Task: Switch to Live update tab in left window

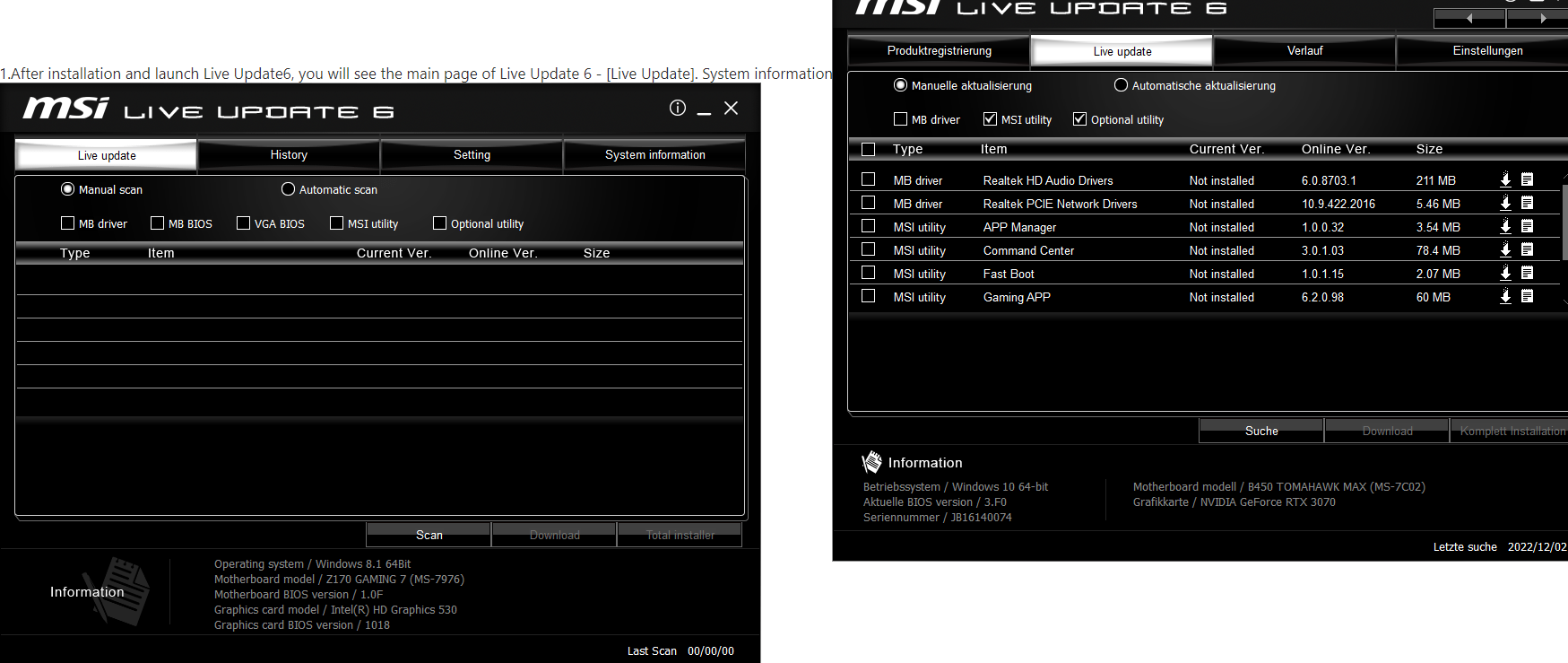Action: 107,155
